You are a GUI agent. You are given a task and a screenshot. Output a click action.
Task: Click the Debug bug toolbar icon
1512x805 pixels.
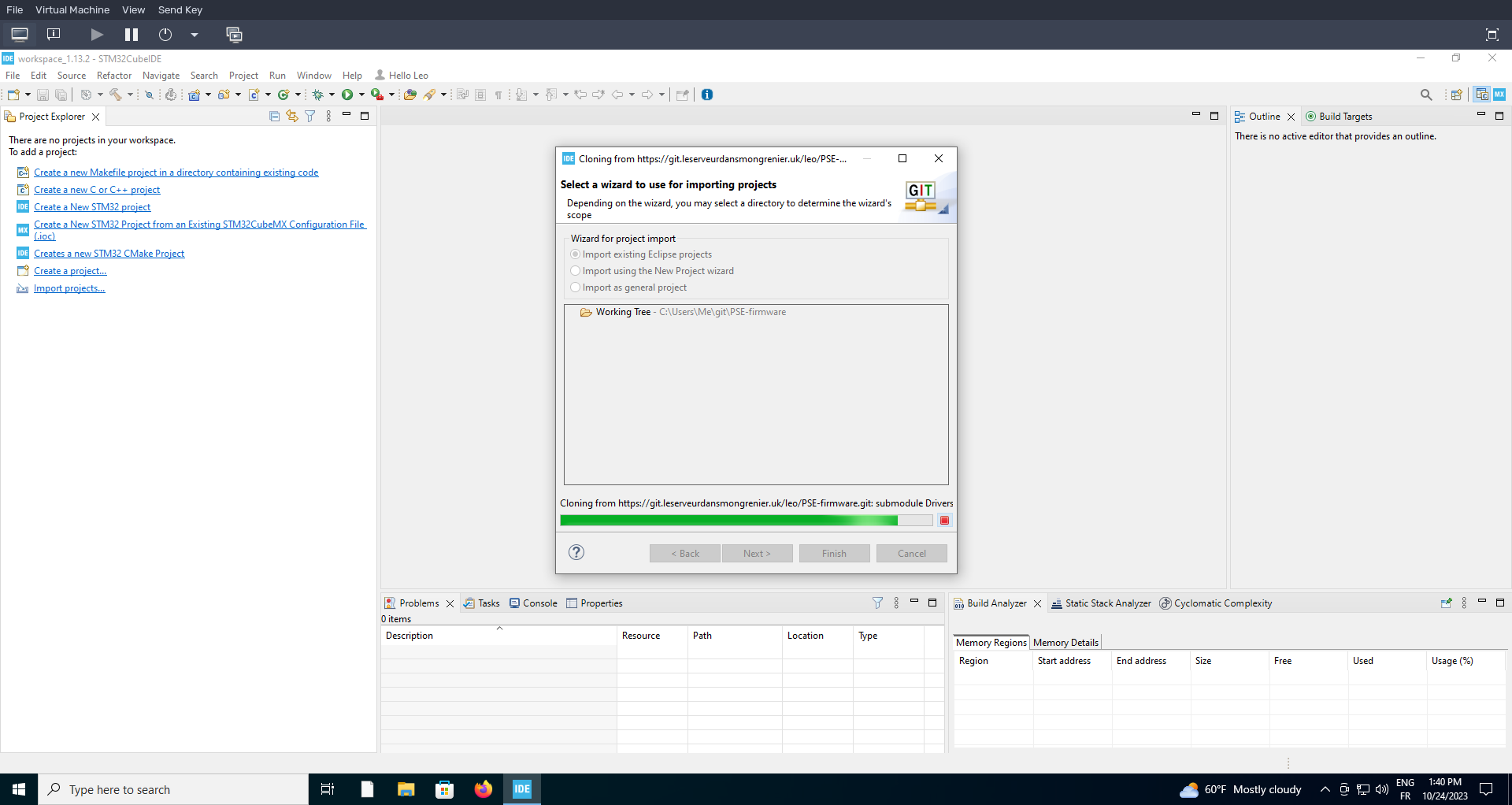click(318, 95)
